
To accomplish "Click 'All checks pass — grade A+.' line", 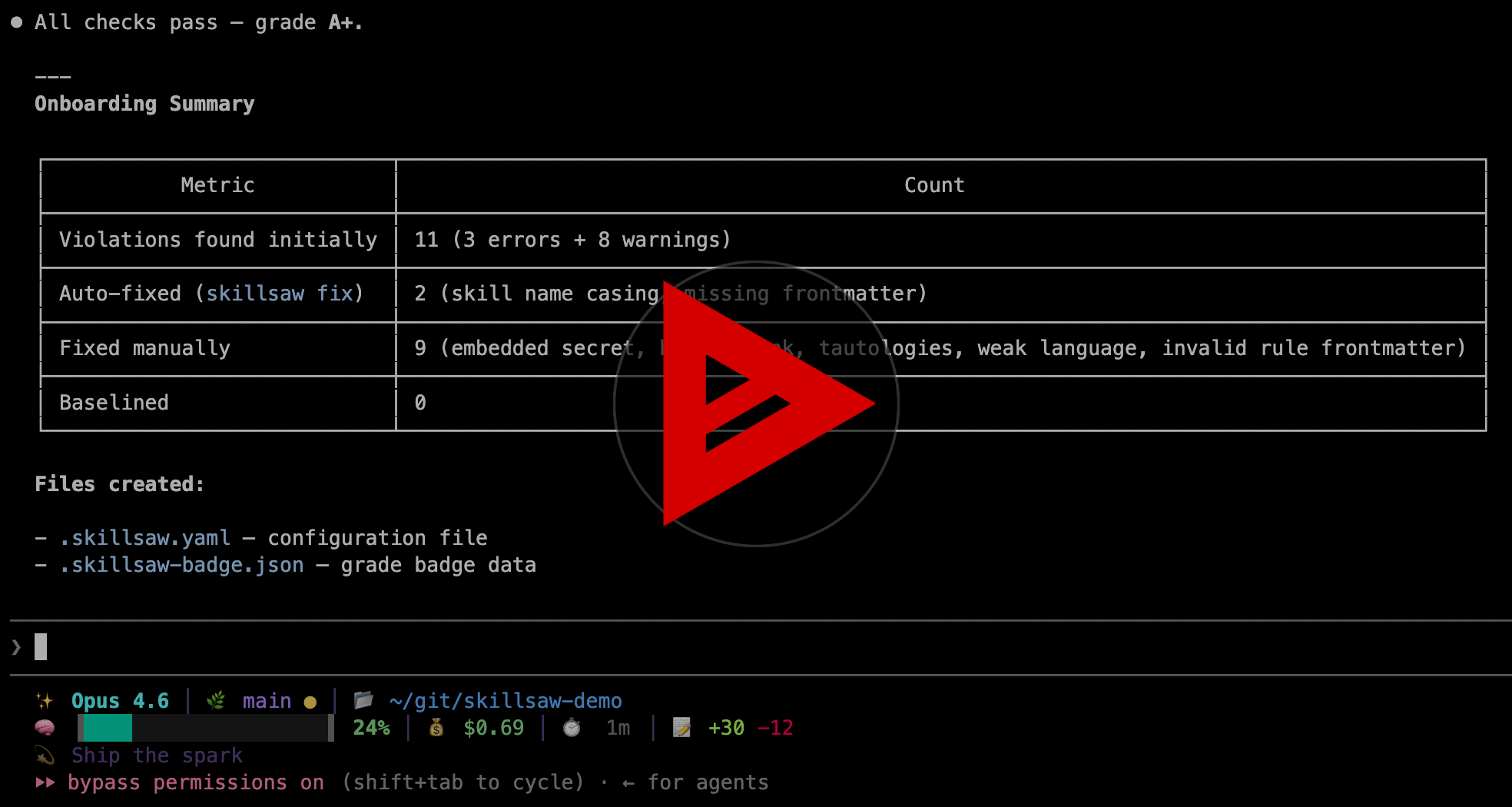I will (x=198, y=22).
